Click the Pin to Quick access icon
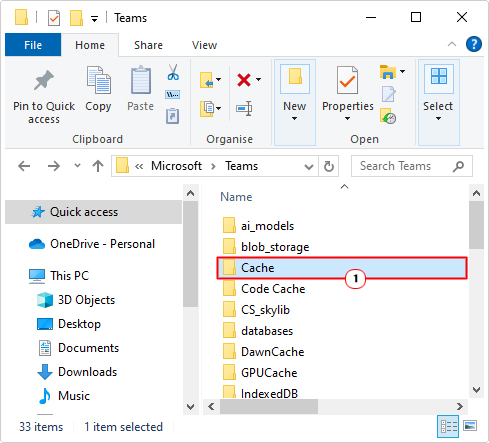Image resolution: width=489 pixels, height=443 pixels. [x=44, y=80]
